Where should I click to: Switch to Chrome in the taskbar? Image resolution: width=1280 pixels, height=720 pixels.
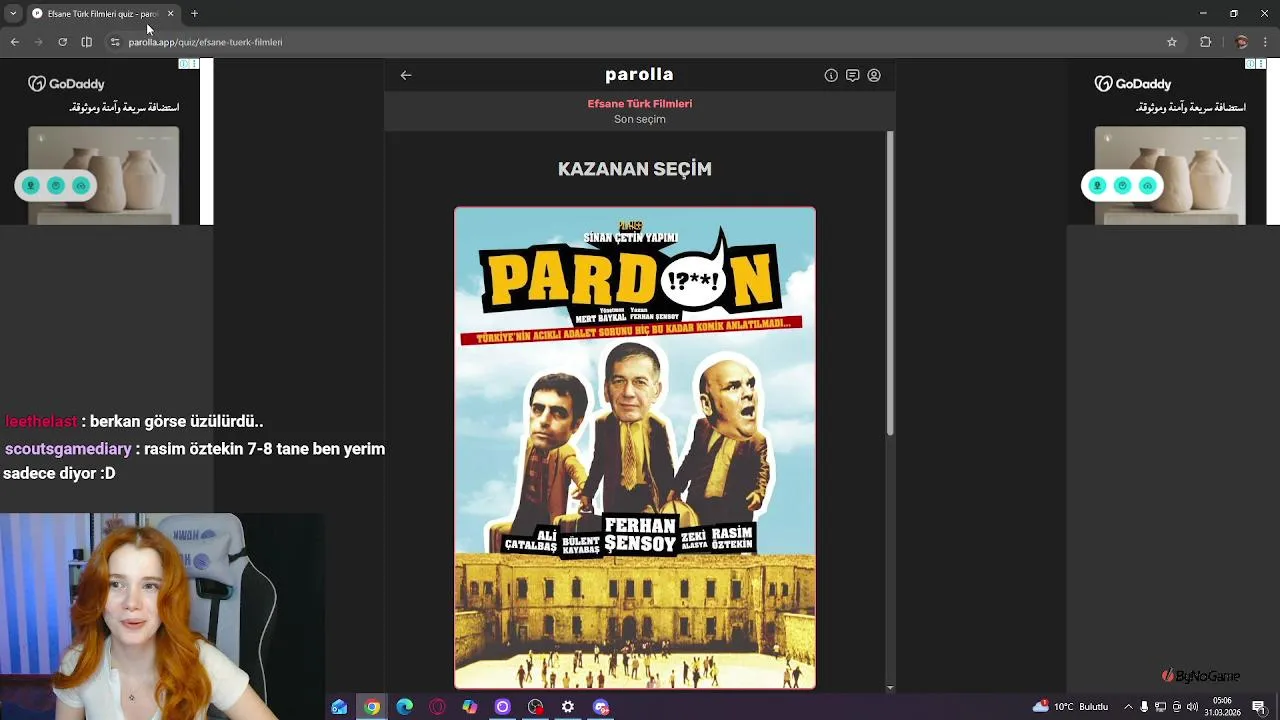[x=372, y=707]
